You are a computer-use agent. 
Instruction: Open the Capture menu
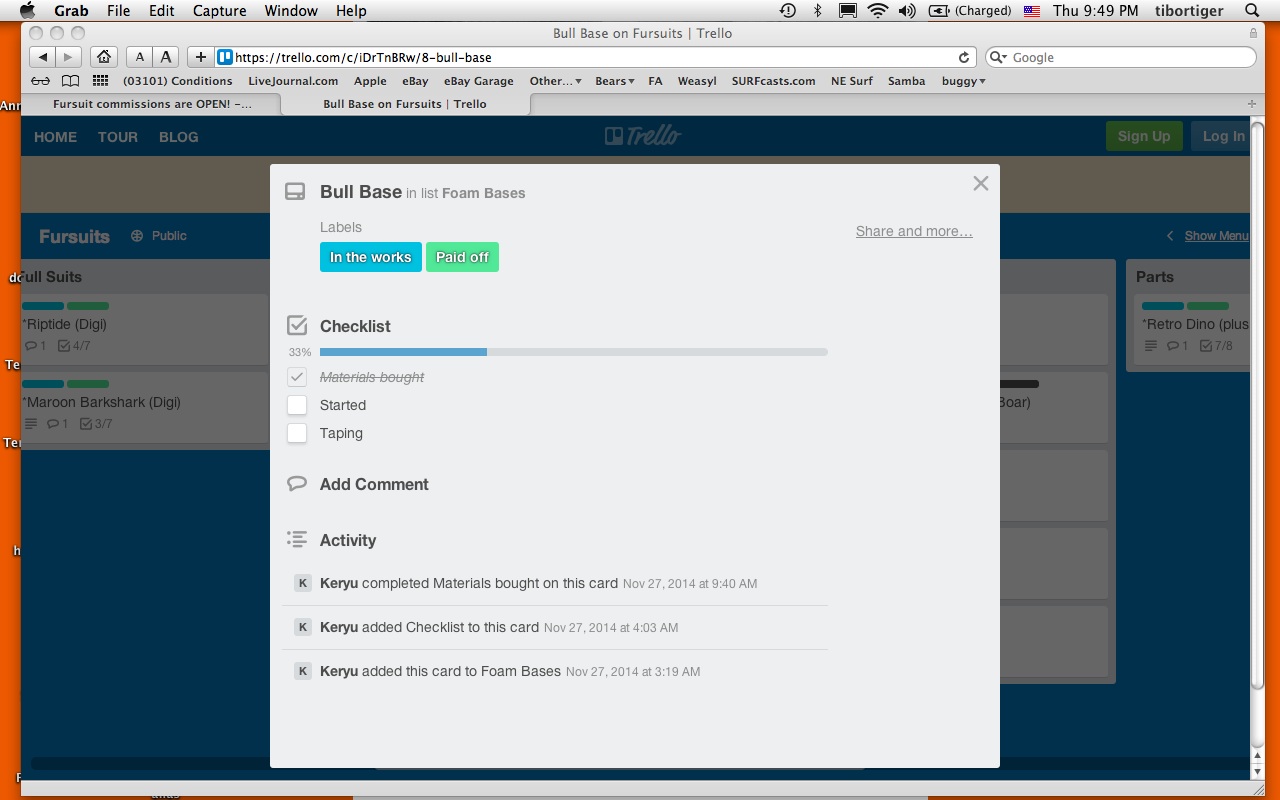(x=219, y=11)
